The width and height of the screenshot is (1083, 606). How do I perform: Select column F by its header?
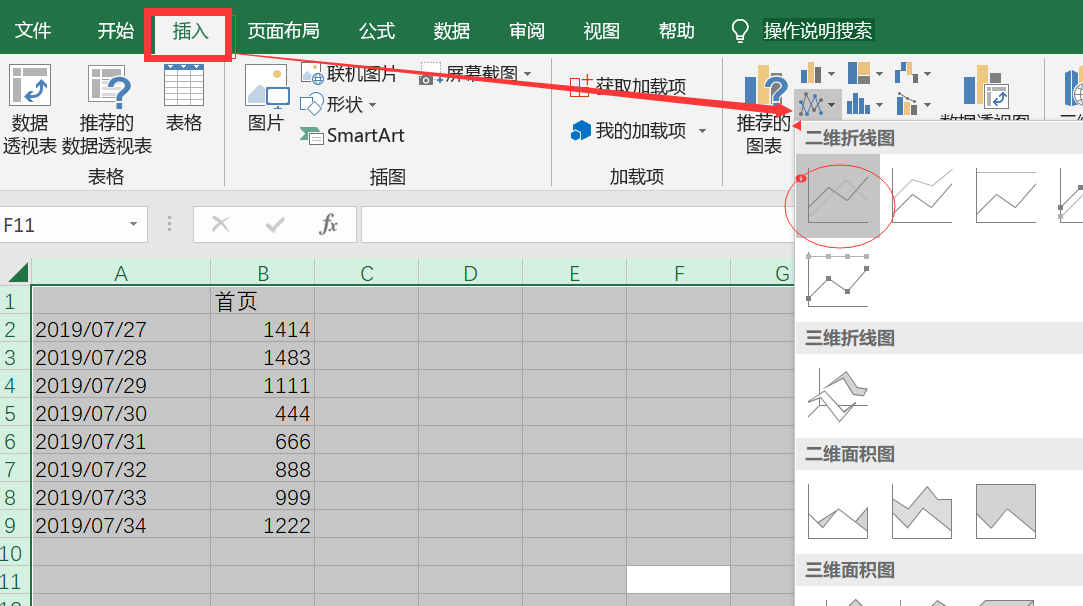click(679, 273)
